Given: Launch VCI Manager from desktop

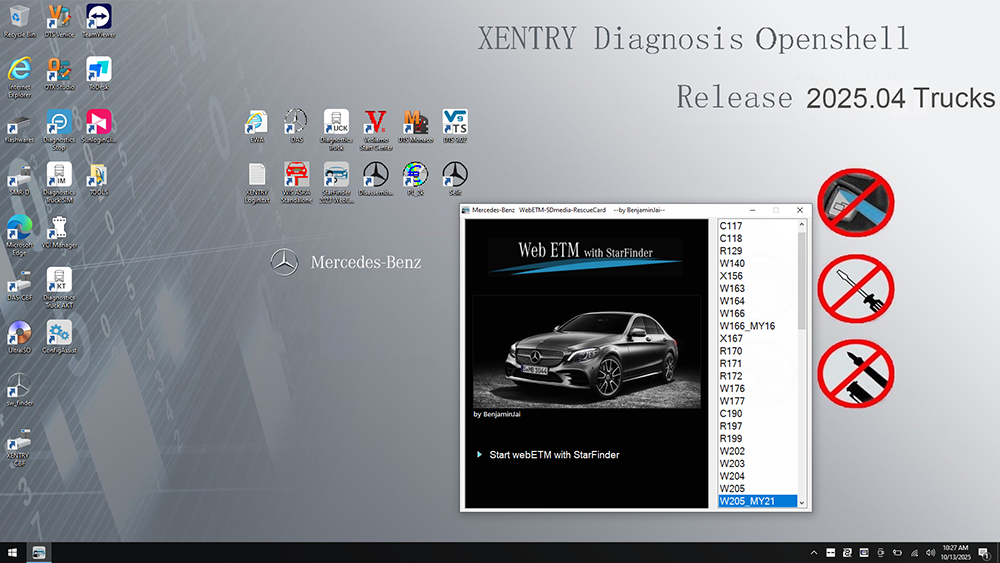Looking at the screenshot, I should (x=59, y=228).
